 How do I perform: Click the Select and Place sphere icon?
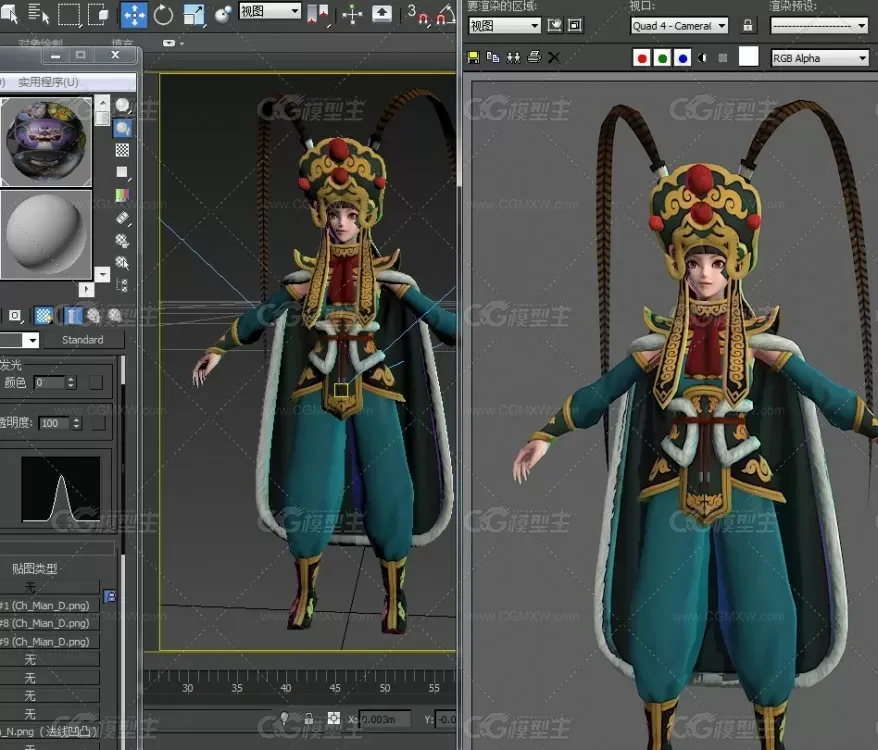tap(223, 15)
